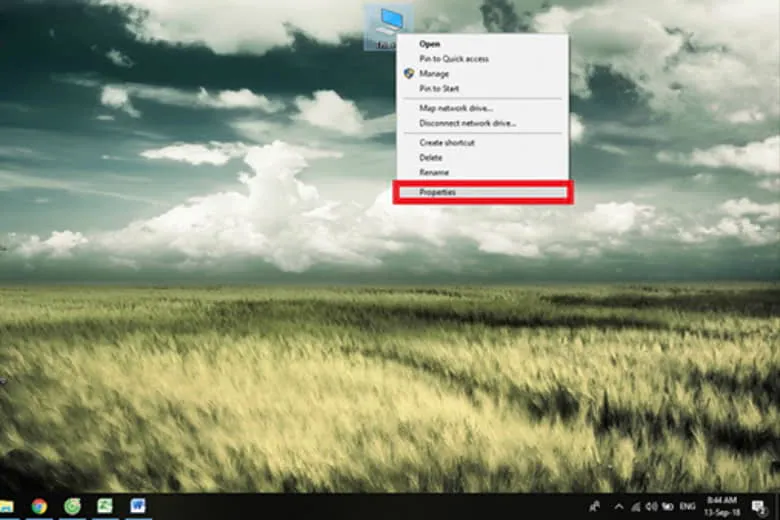The width and height of the screenshot is (780, 520).
Task: Open the clock showing 8:44 AM
Action: click(722, 506)
